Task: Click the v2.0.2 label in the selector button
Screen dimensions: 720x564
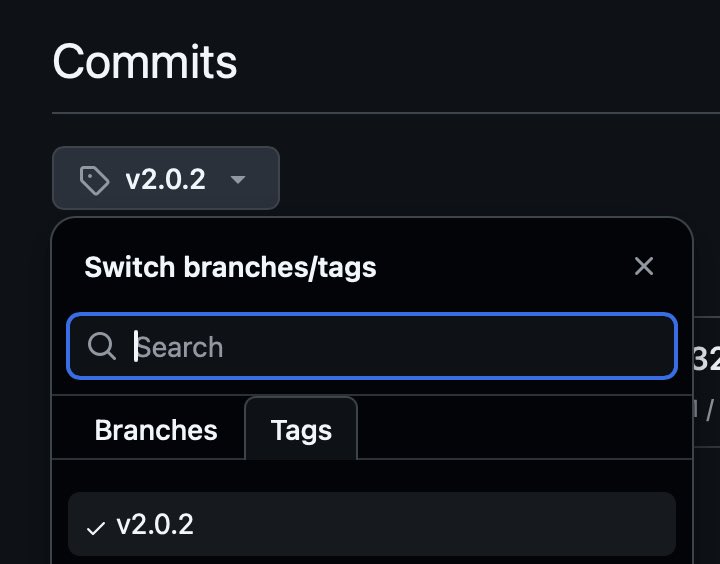Action: (165, 180)
